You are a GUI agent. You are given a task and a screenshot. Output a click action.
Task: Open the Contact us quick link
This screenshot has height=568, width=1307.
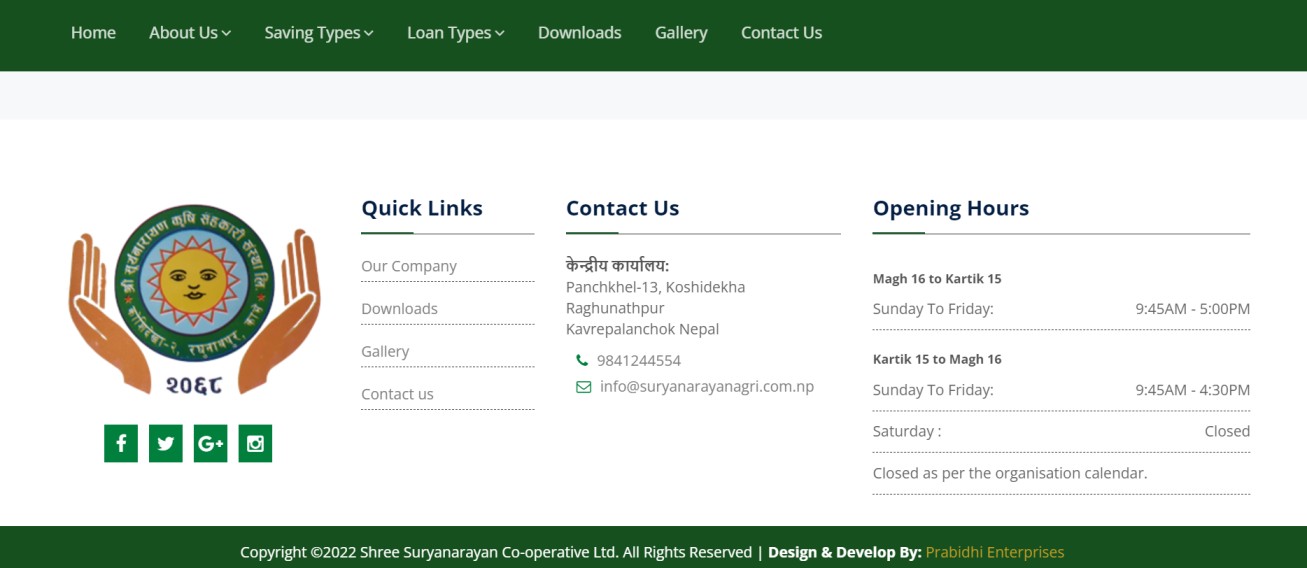pyautogui.click(x=397, y=394)
